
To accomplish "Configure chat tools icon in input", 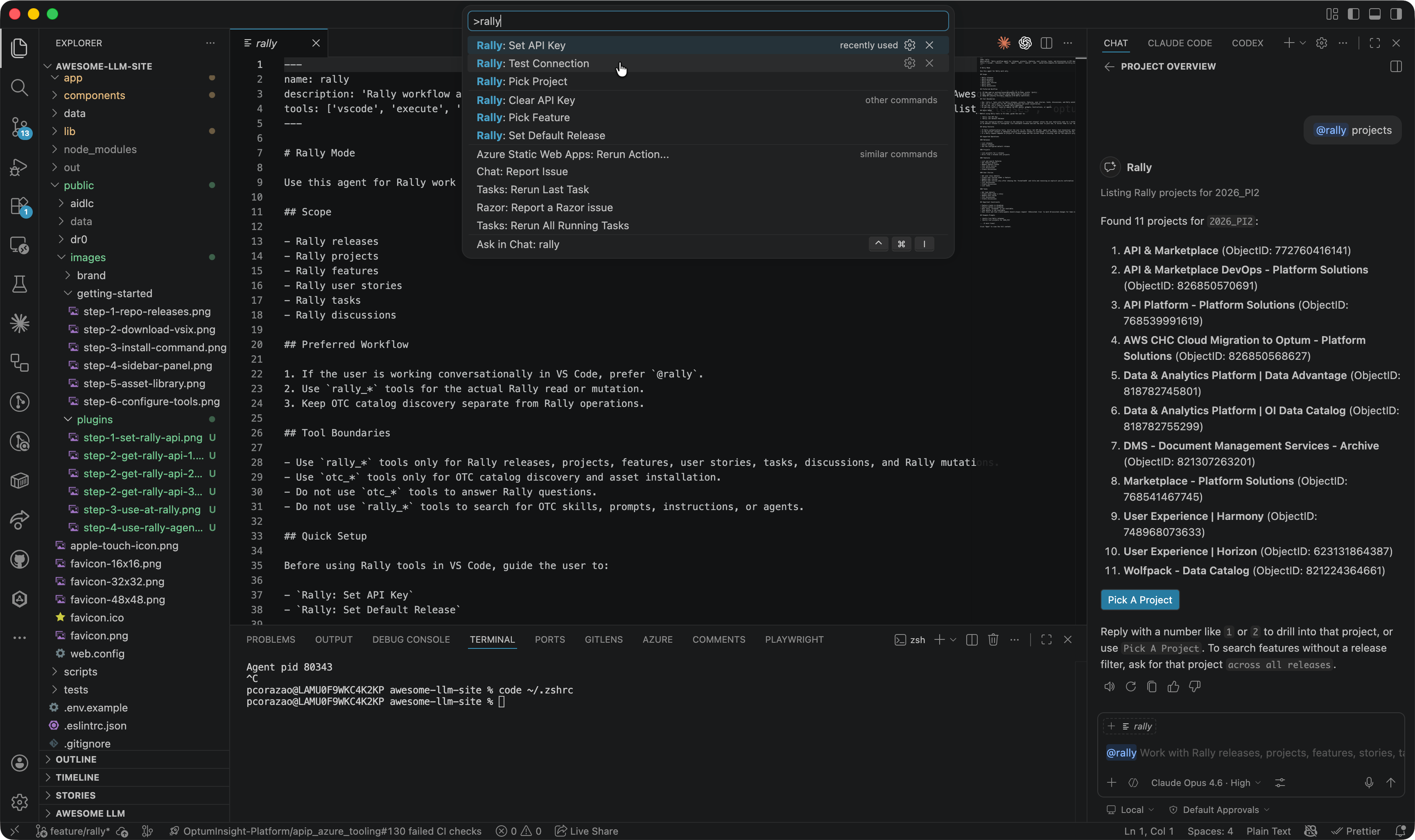I will point(1280,782).
